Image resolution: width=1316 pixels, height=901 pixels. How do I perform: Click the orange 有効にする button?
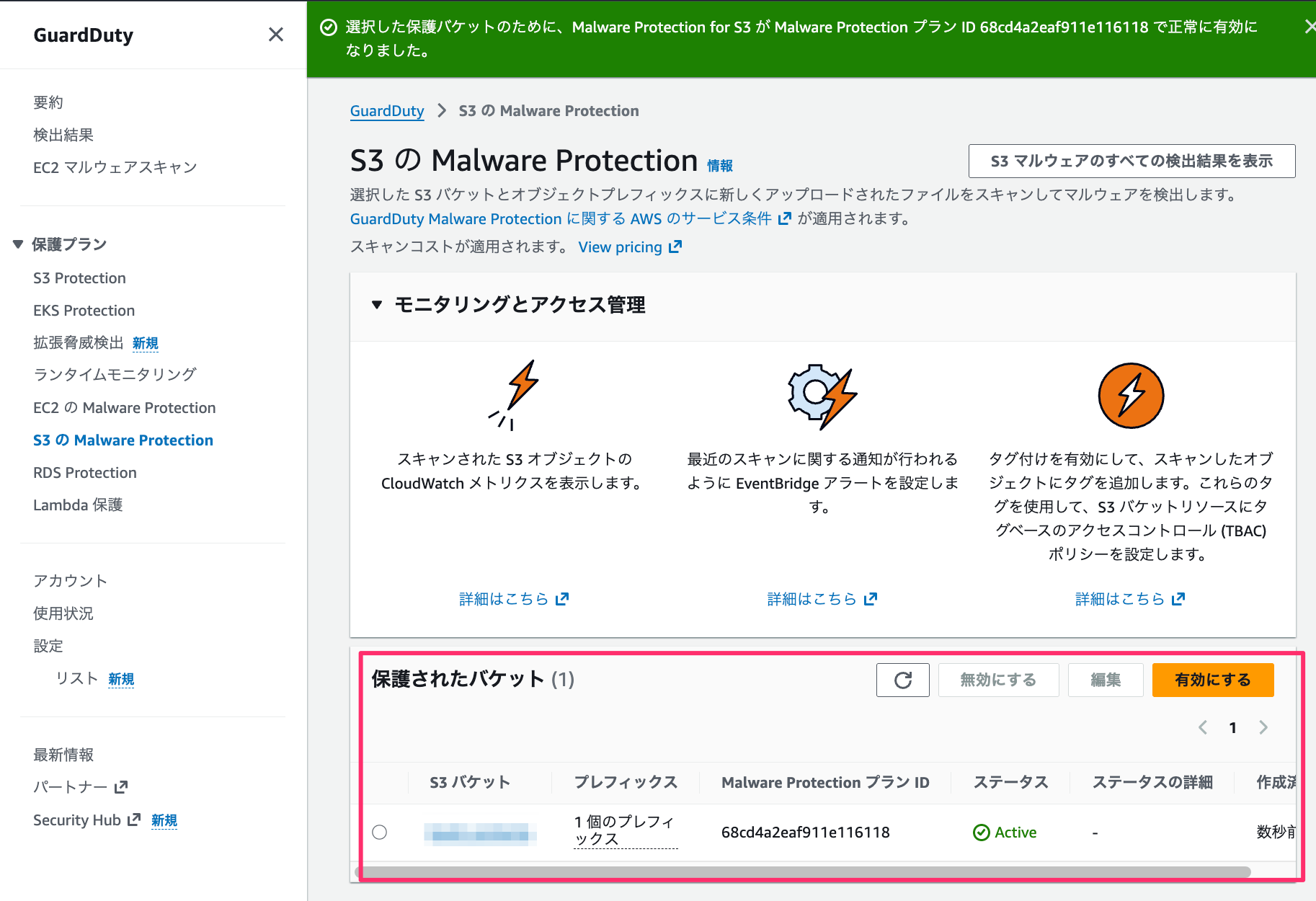tap(1212, 680)
